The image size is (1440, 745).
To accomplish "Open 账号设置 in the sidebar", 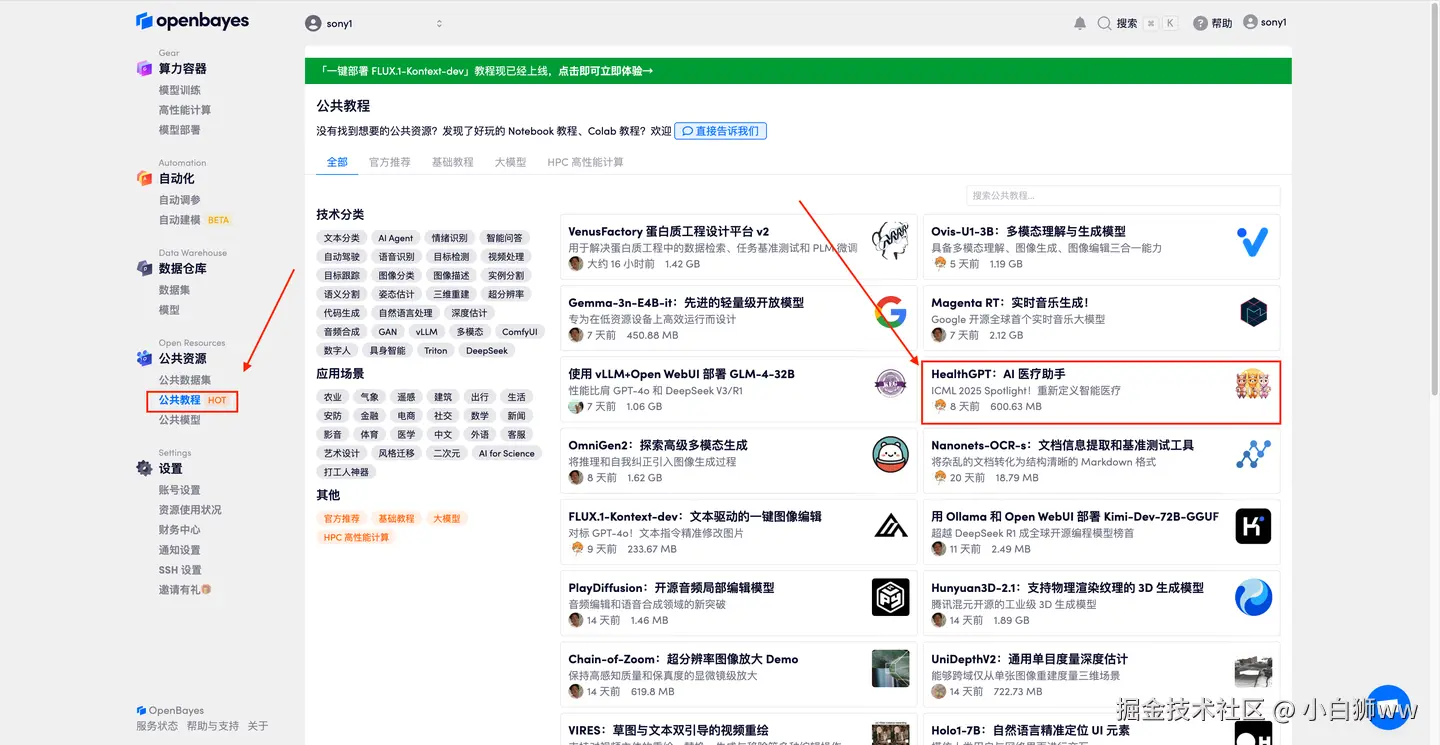I will coord(180,490).
